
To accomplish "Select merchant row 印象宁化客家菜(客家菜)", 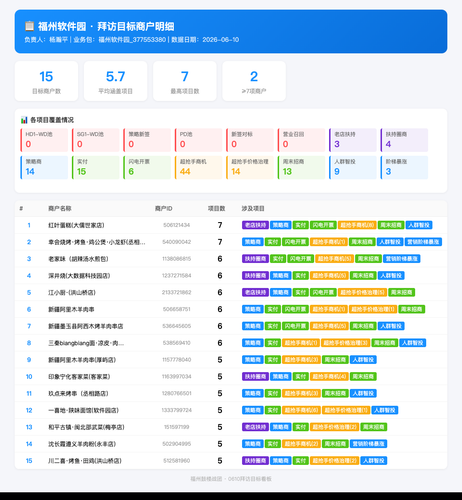I will point(231,377).
